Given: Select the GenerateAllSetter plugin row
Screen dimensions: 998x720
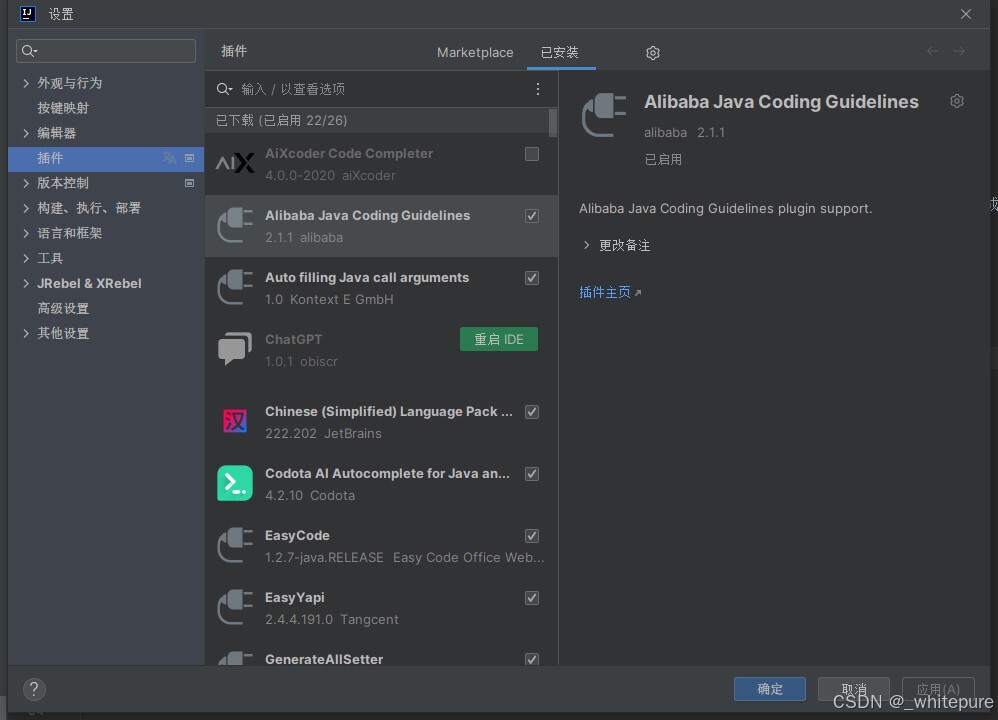Looking at the screenshot, I should pyautogui.click(x=381, y=657).
